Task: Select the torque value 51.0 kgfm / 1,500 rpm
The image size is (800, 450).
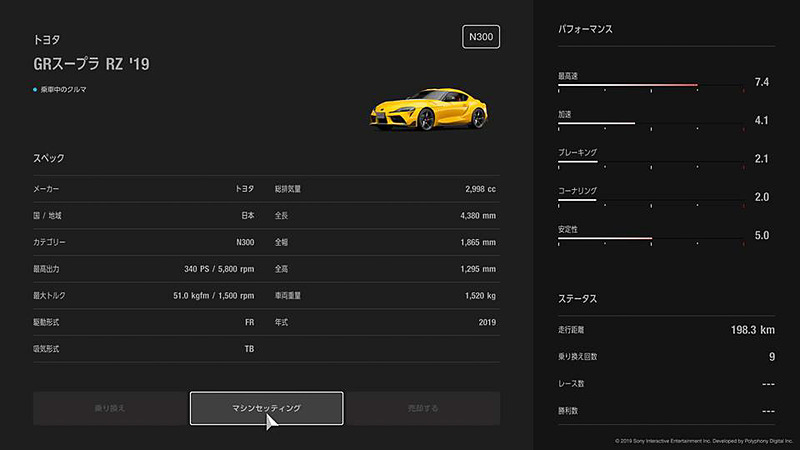Action: 213,295
